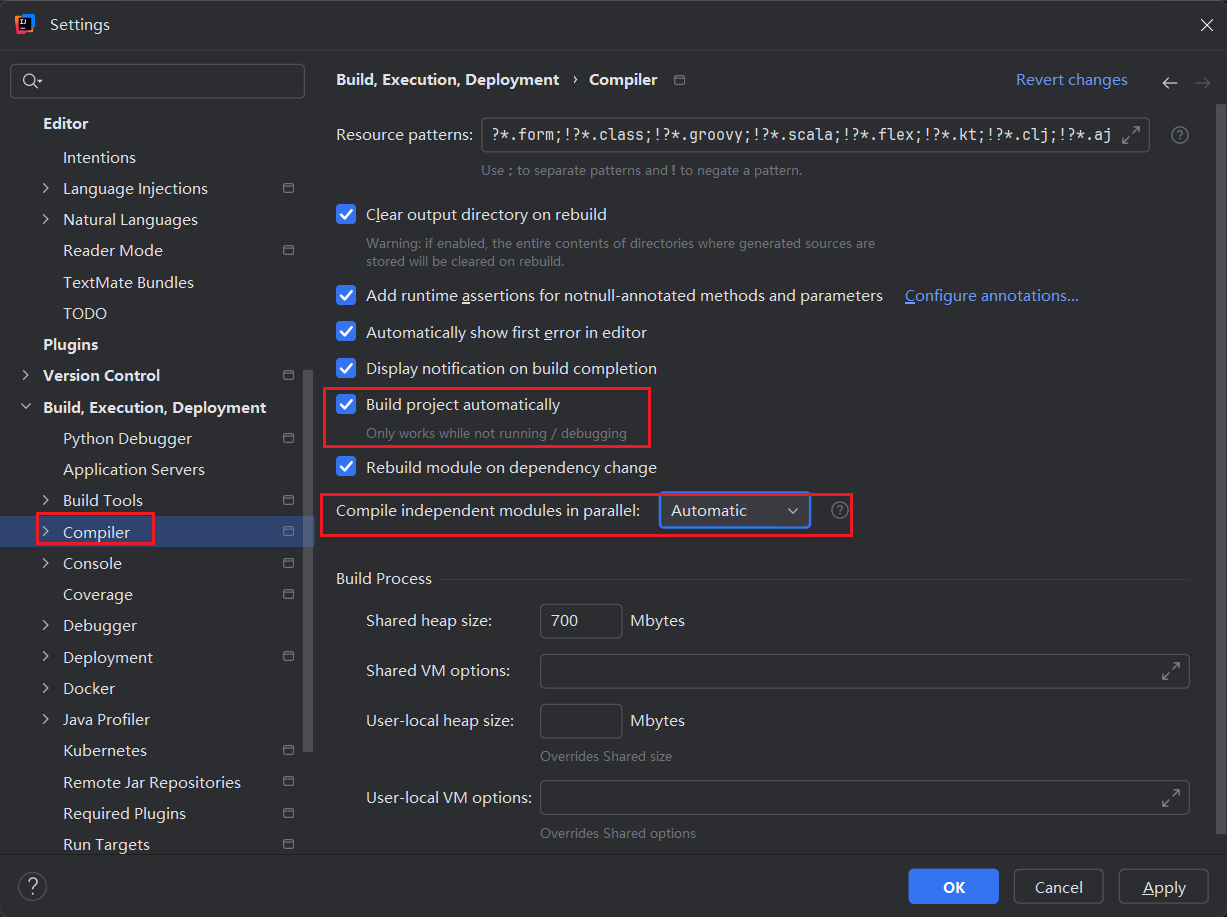
Task: Select Intentions in the settings tree
Action: [99, 157]
